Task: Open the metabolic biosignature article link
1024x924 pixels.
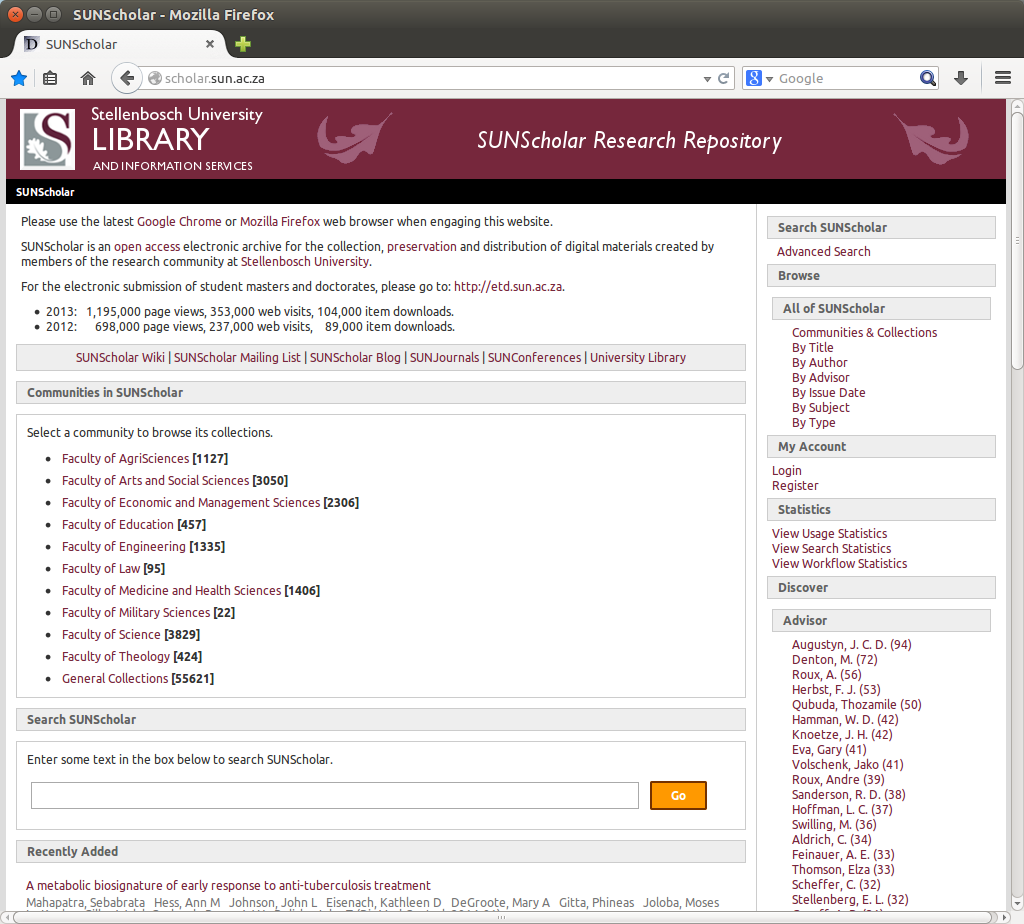Action: pos(228,885)
